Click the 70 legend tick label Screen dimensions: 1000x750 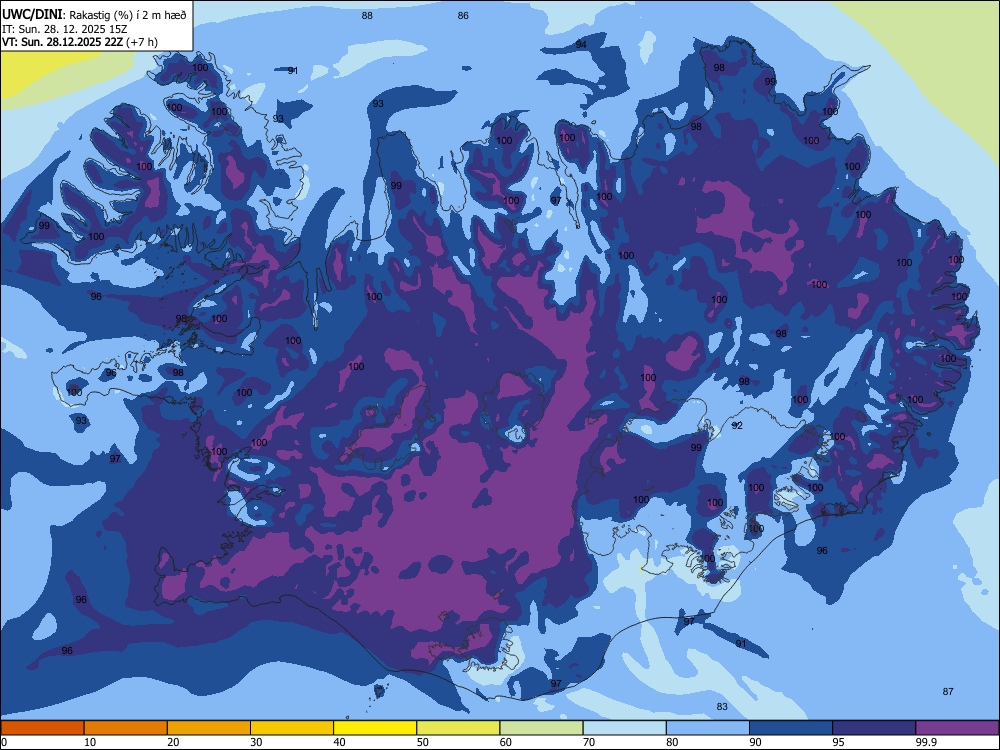(589, 742)
